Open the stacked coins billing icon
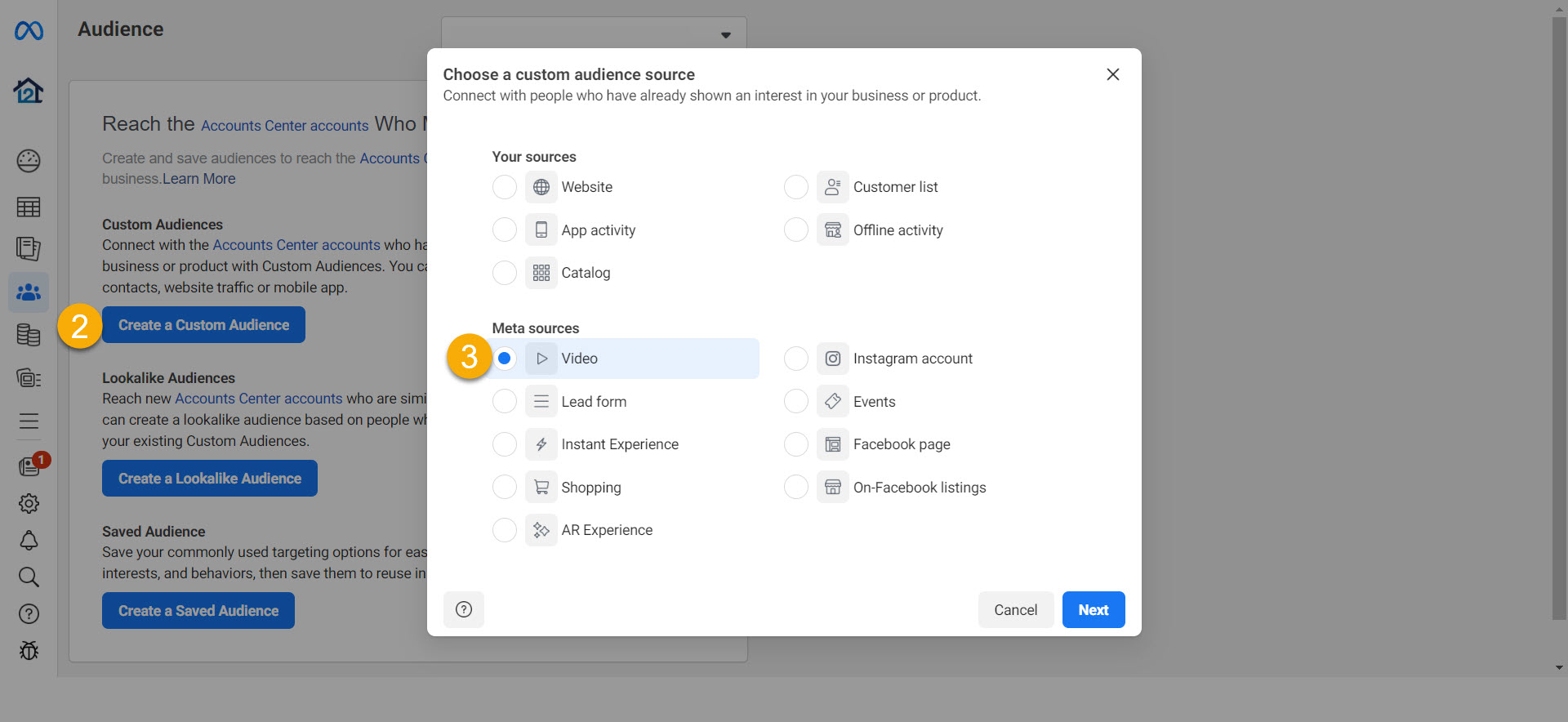1568x722 pixels. pos(29,335)
